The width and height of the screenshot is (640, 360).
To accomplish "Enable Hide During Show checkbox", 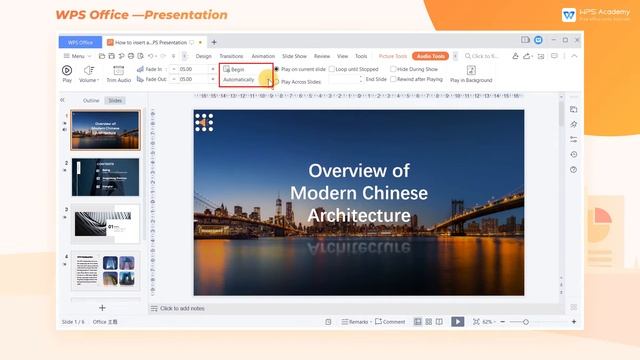I will click(393, 69).
